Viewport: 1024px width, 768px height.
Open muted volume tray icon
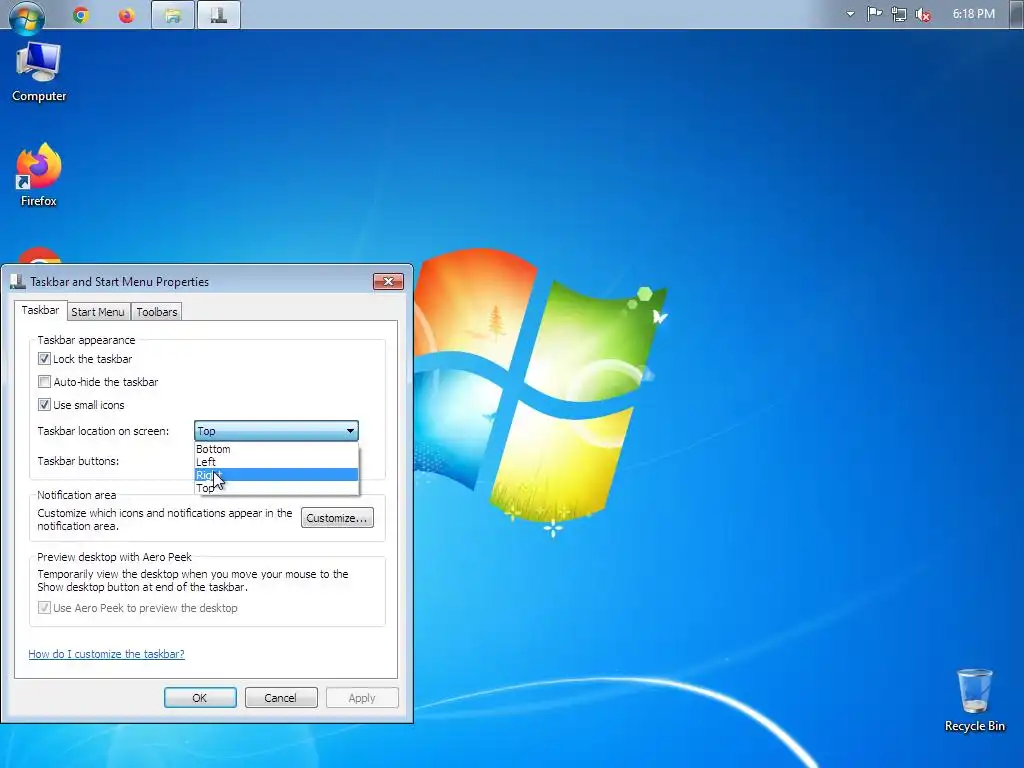tap(923, 14)
